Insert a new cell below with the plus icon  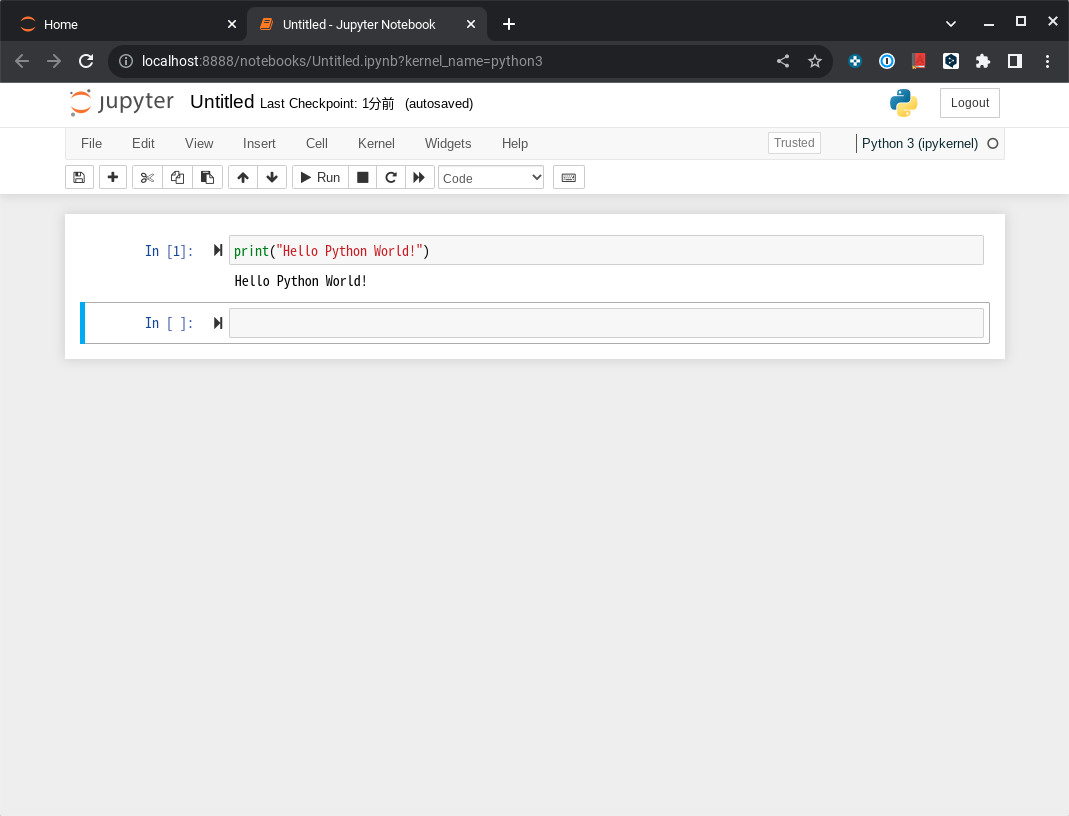(113, 177)
